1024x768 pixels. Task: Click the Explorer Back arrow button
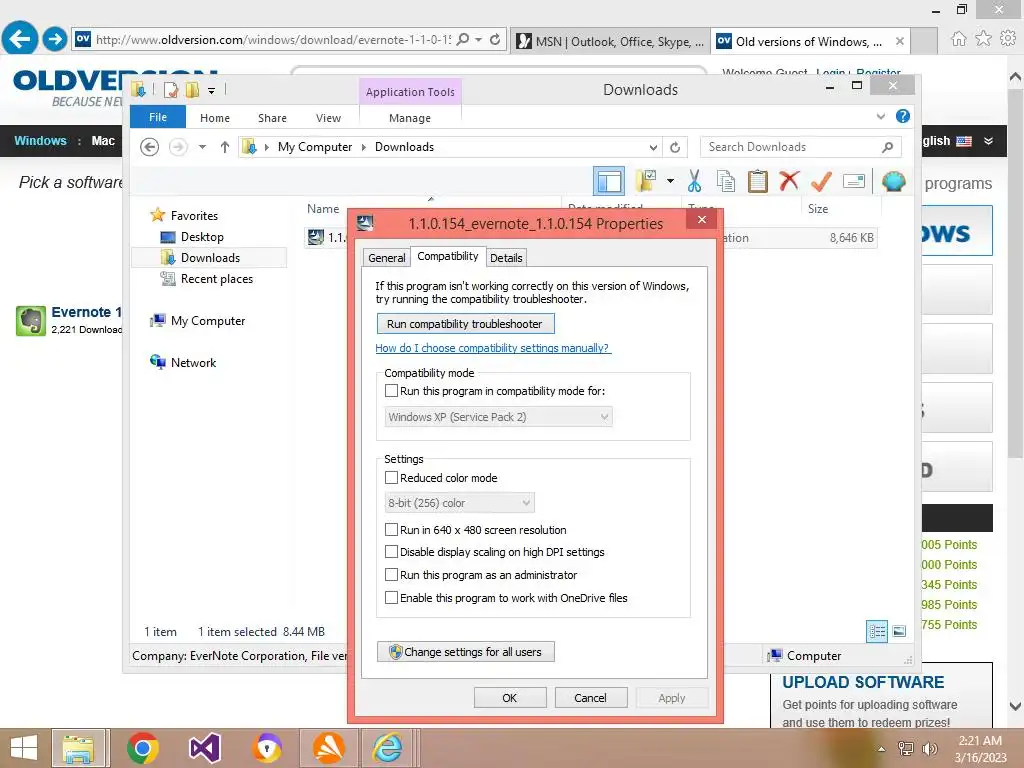tap(150, 147)
